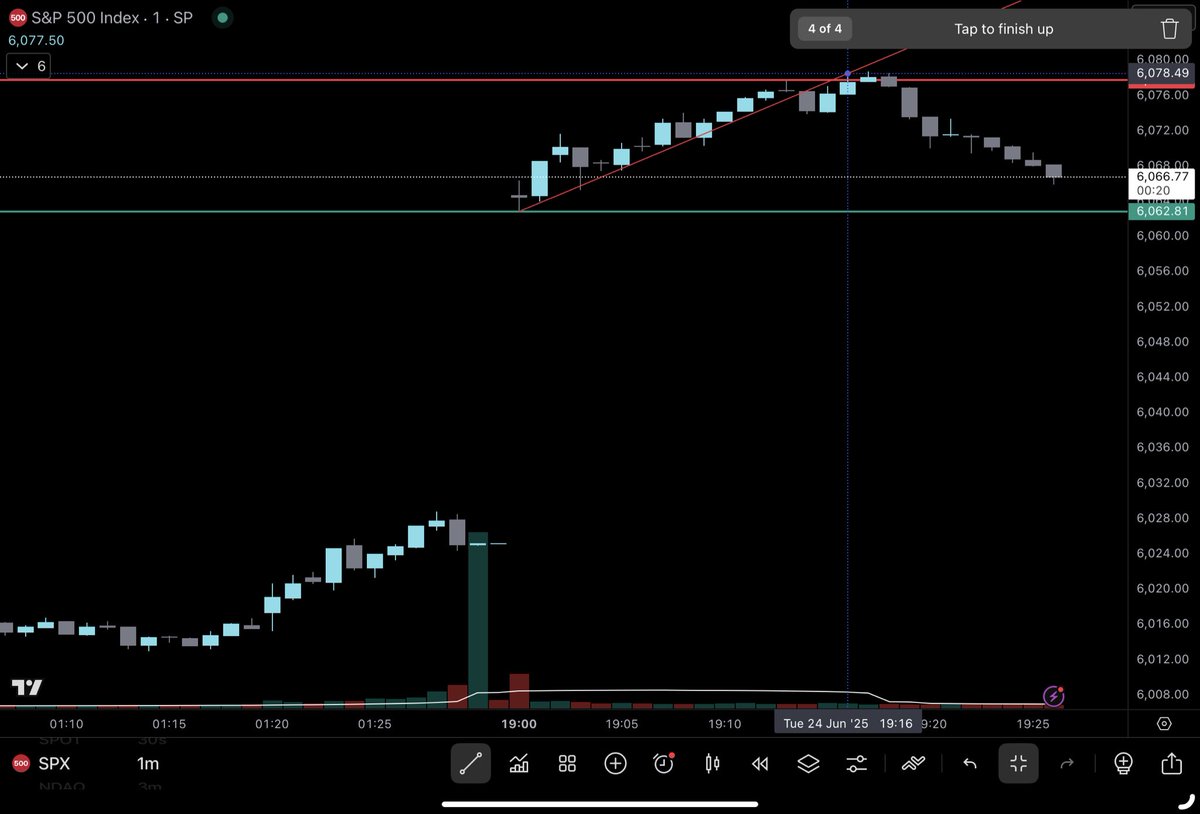
Task: Tap the share export icon
Action: click(x=1171, y=764)
